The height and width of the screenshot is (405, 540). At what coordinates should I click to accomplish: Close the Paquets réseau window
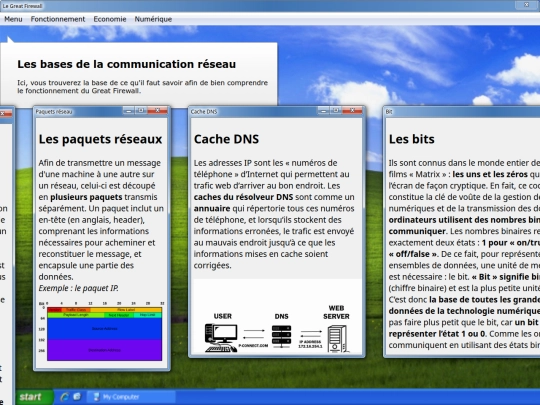pos(157,111)
